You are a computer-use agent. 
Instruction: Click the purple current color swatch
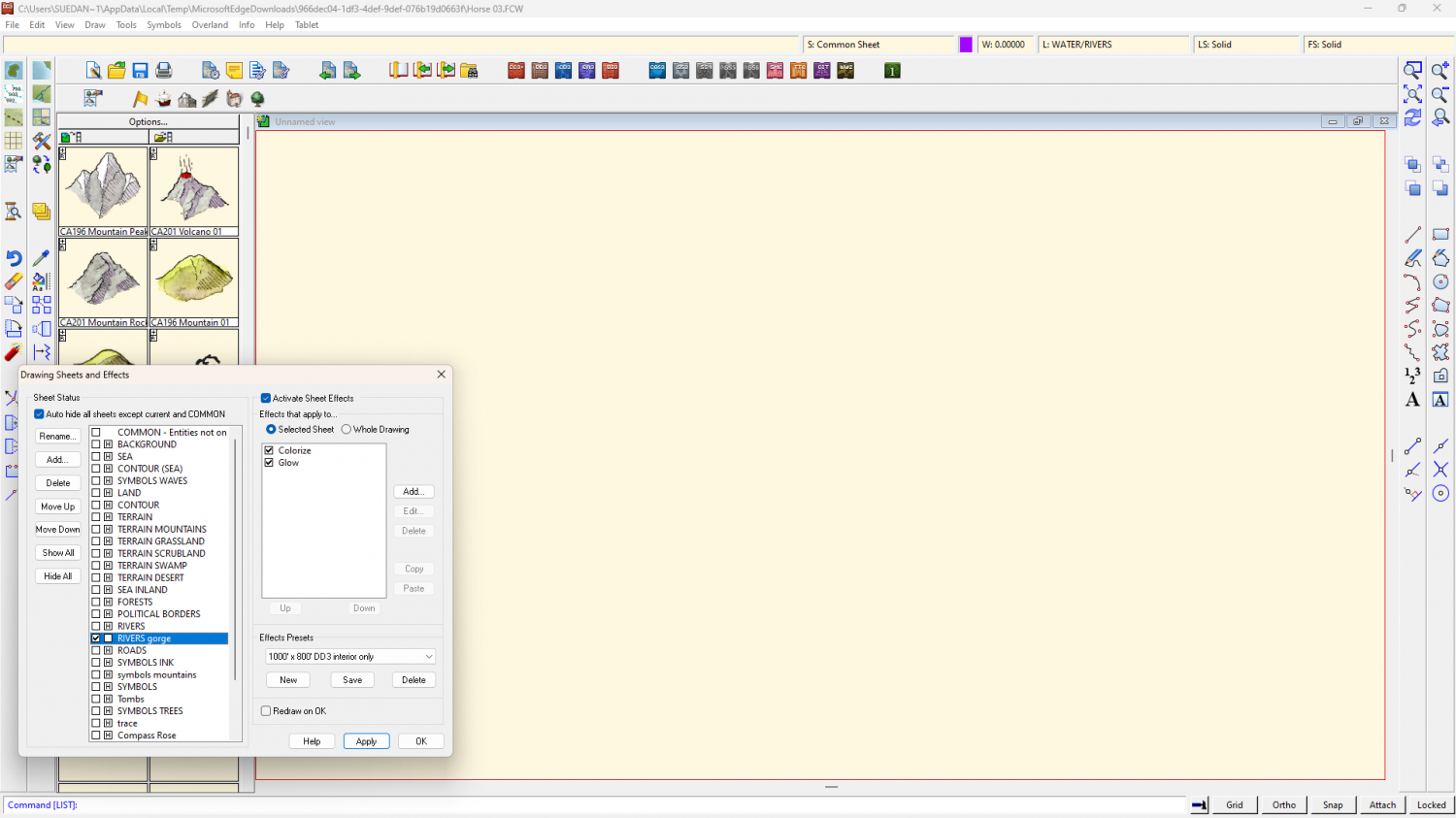click(966, 45)
